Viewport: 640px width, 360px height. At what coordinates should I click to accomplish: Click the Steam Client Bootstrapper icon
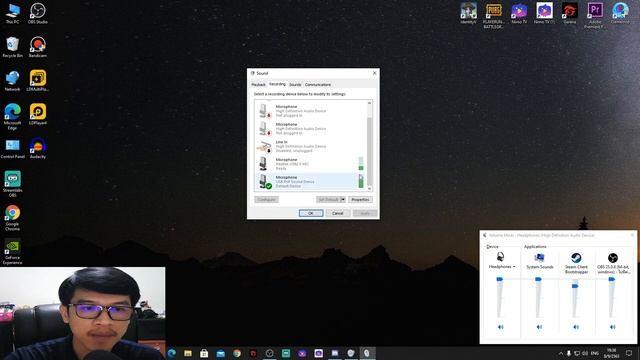pyautogui.click(x=576, y=258)
